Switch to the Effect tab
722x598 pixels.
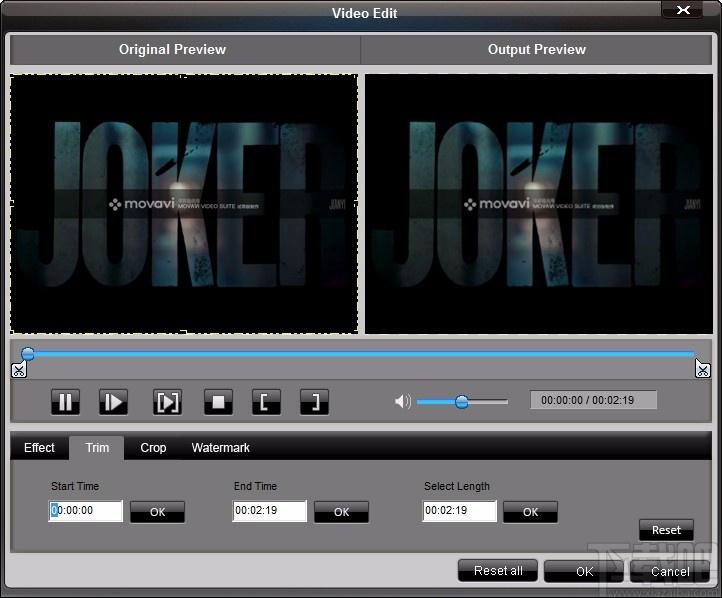pyautogui.click(x=39, y=447)
